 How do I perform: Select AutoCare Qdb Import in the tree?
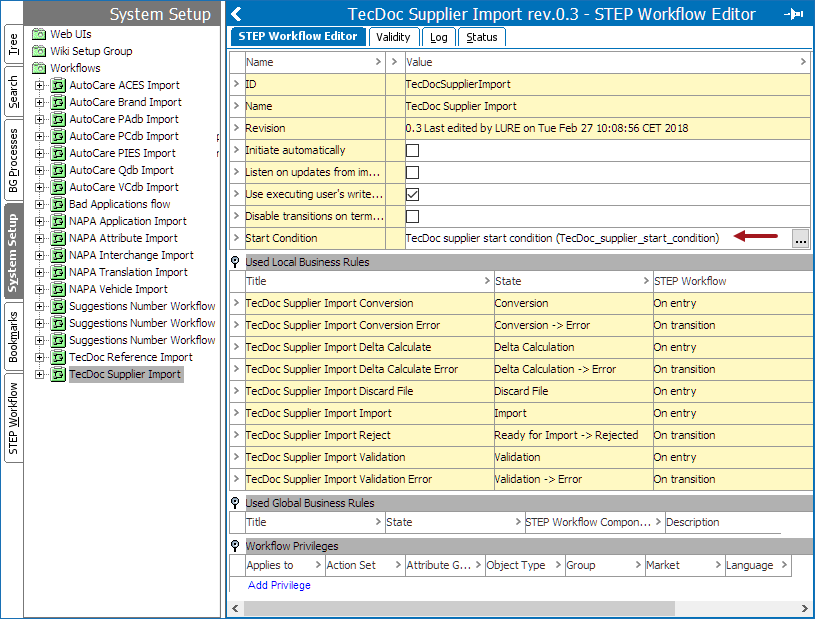[x=122, y=170]
